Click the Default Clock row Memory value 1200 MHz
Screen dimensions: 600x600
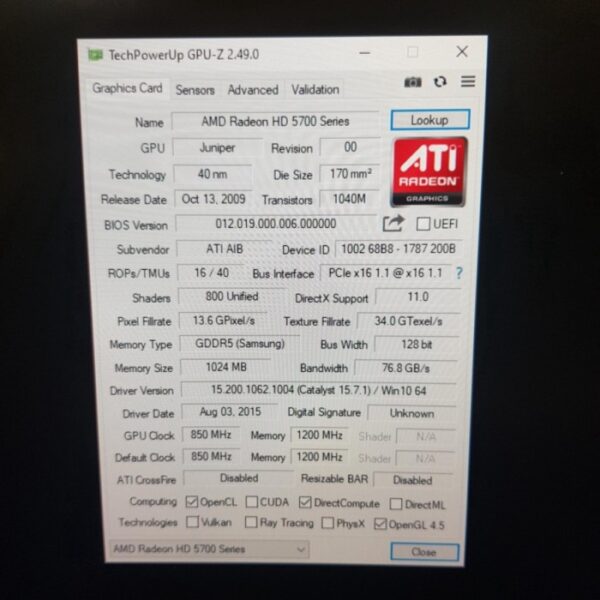pos(320,457)
